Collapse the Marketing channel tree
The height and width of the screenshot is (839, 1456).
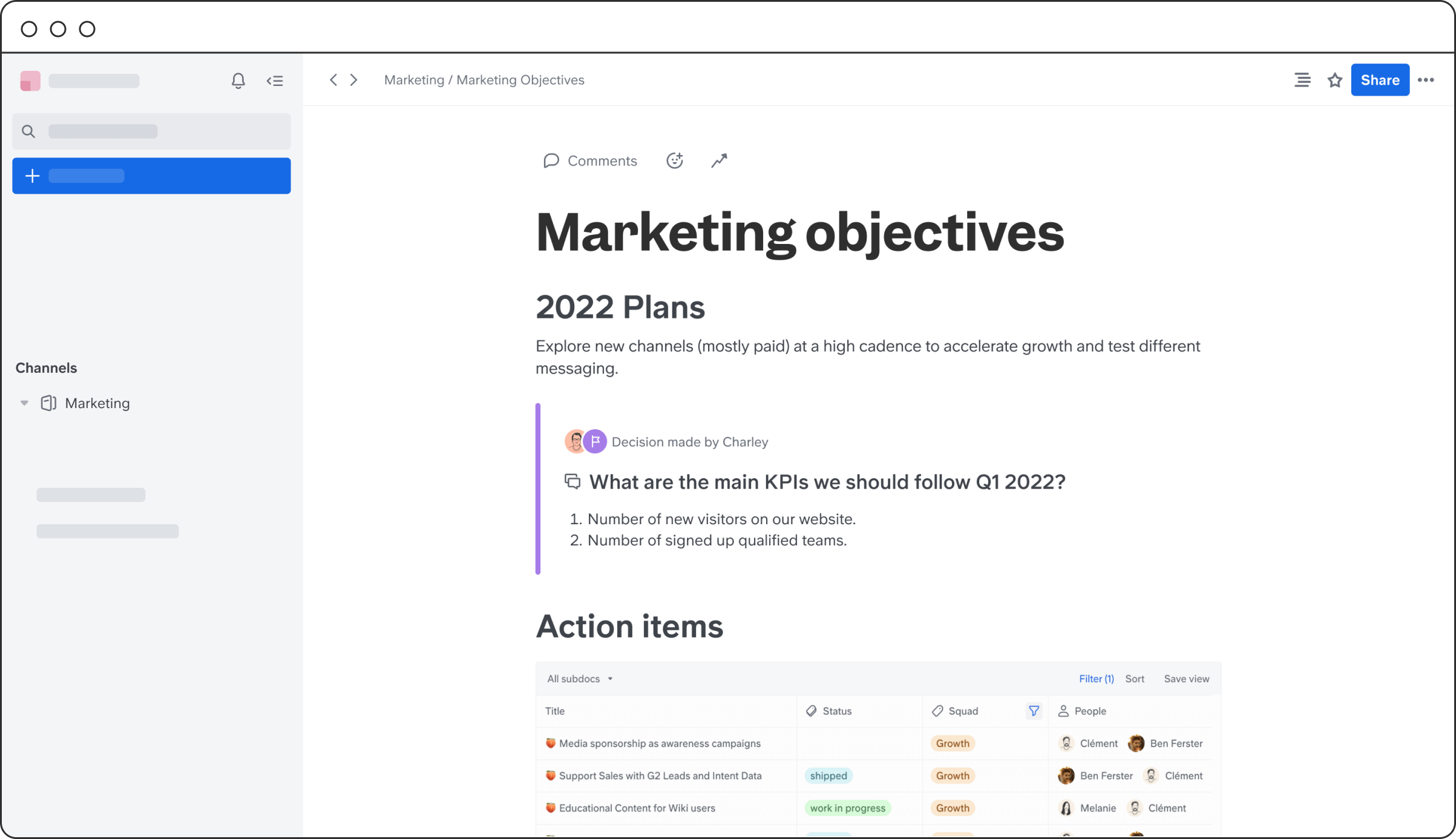[x=24, y=403]
